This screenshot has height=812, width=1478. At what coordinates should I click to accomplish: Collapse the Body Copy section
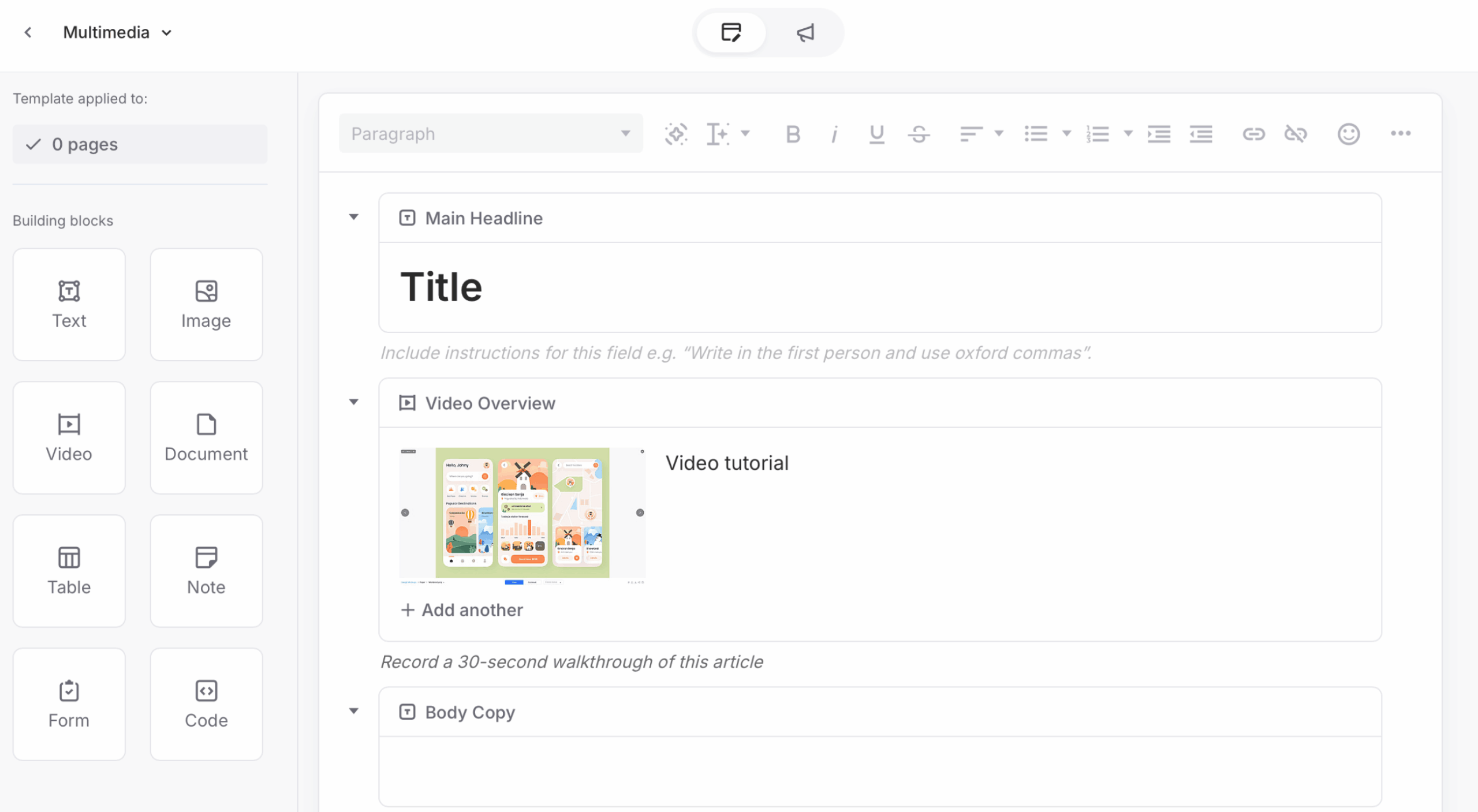tap(354, 711)
